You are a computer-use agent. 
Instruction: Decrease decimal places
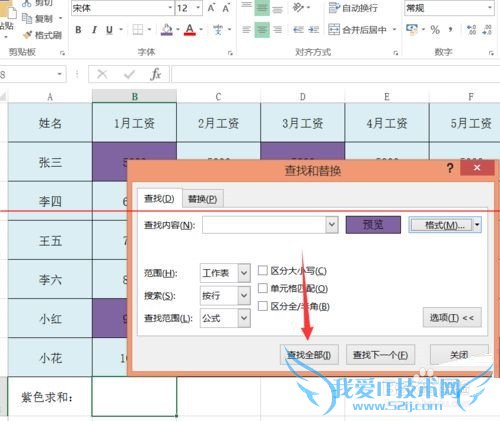coord(487,30)
